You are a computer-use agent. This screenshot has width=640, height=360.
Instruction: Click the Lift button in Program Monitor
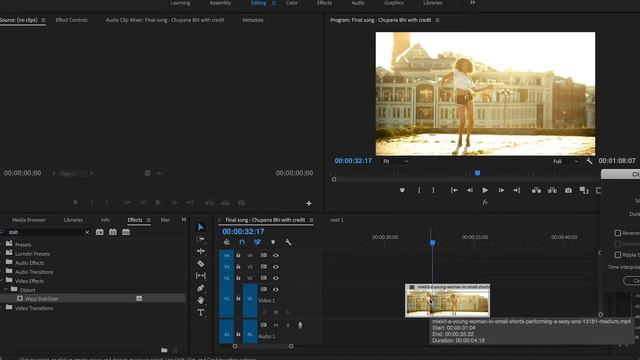[x=536, y=190]
